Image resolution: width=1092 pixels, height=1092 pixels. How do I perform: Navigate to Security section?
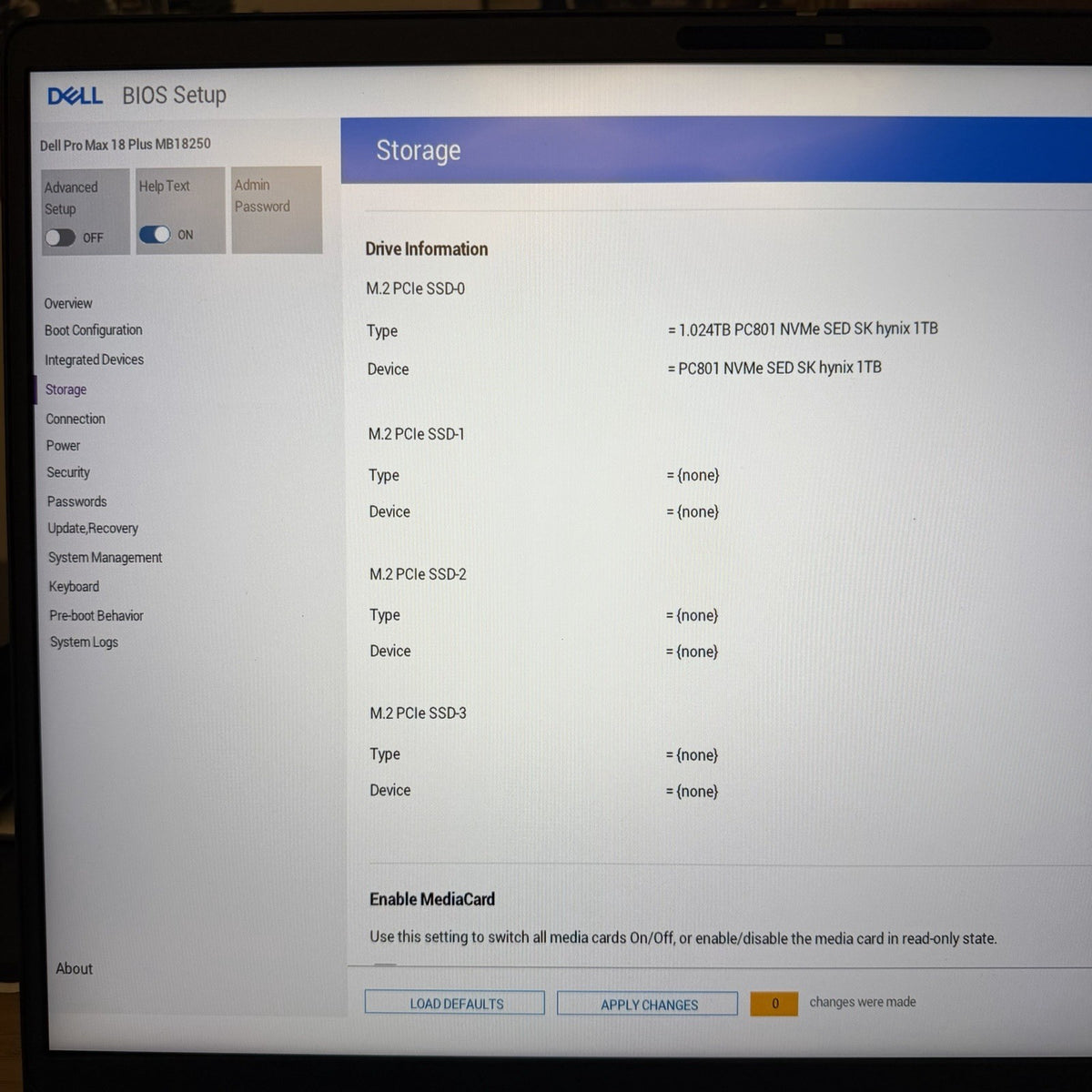pos(68,472)
